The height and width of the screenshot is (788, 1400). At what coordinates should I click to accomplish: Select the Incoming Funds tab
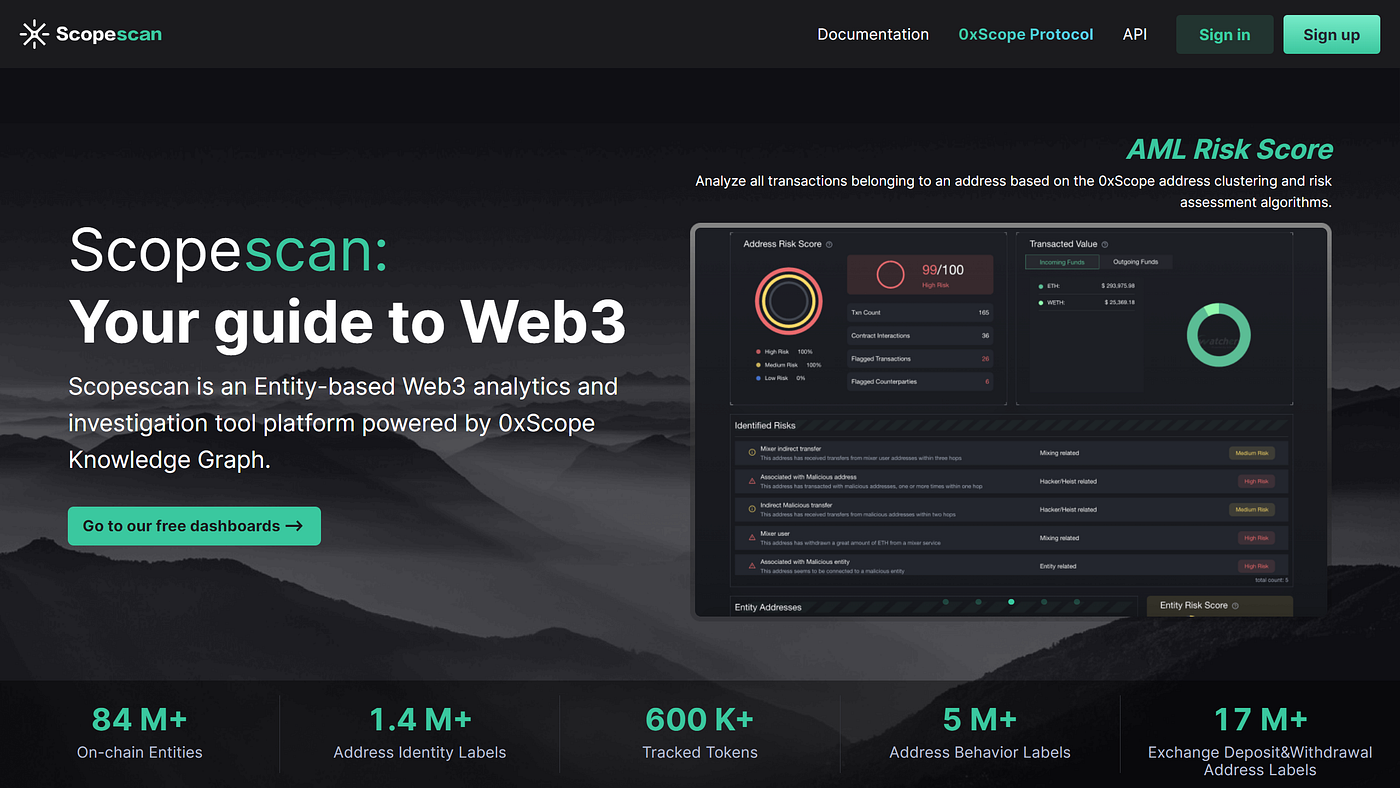(x=1062, y=262)
